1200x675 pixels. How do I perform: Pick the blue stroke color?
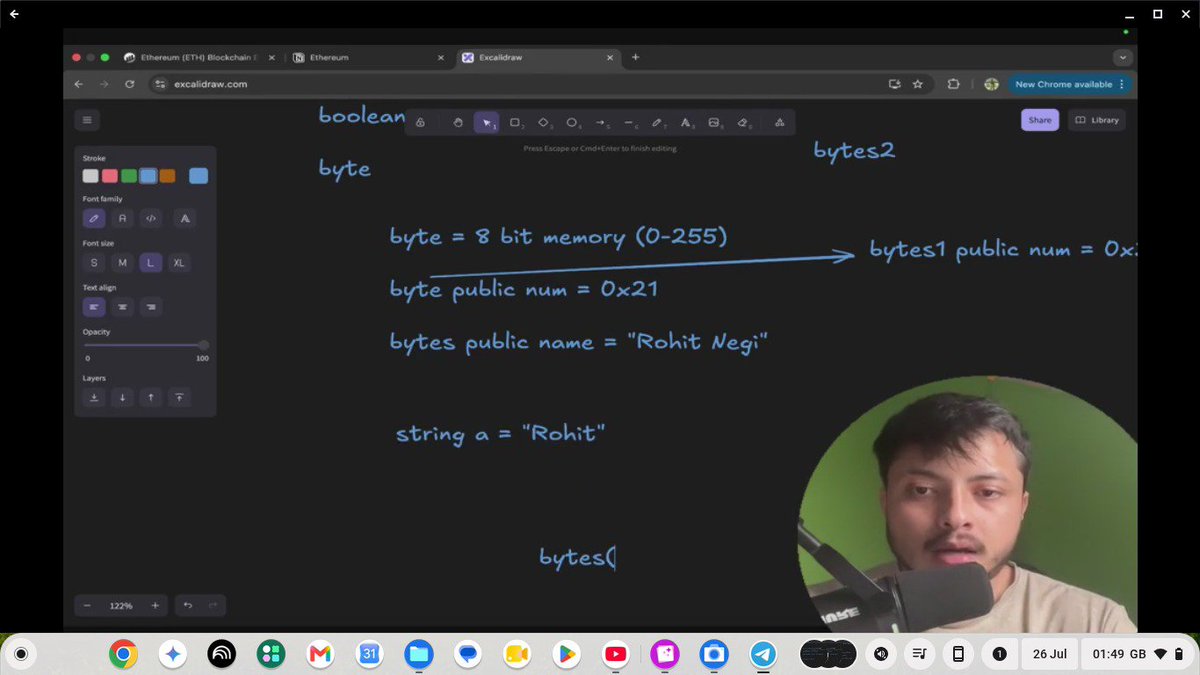coord(148,176)
